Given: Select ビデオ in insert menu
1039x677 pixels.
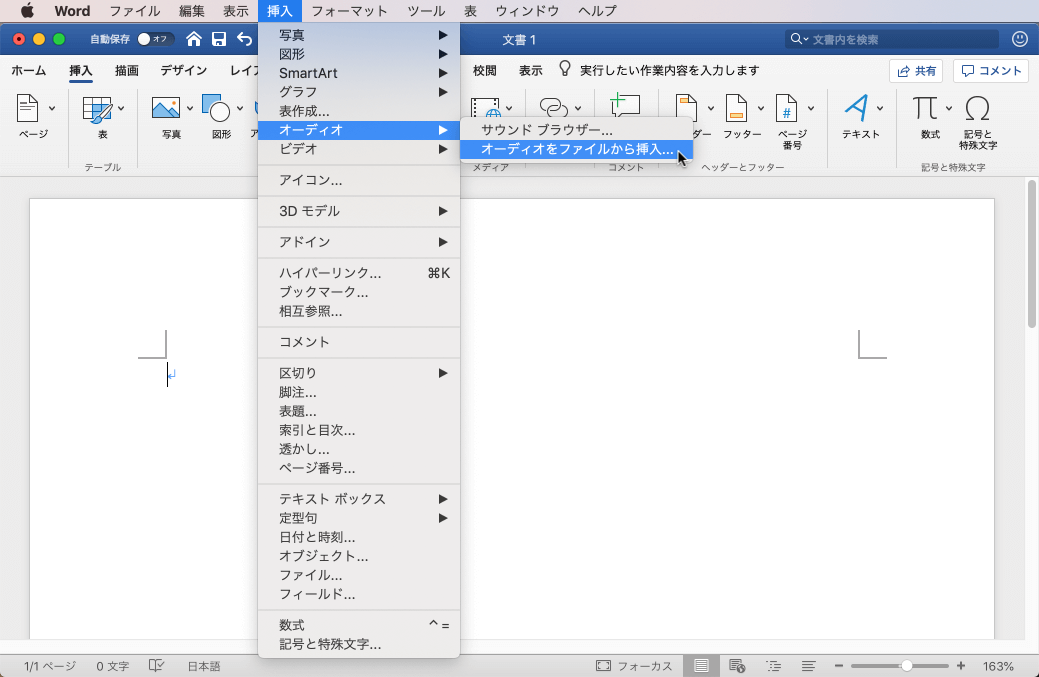Looking at the screenshot, I should [x=358, y=149].
